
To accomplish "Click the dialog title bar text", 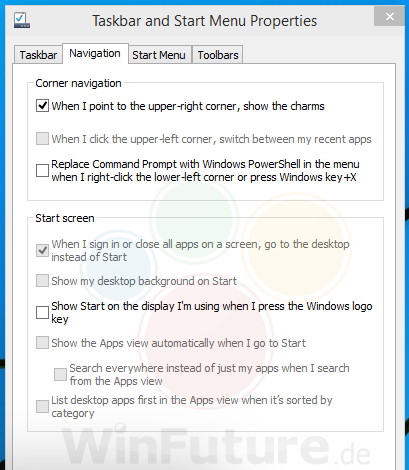I will [x=204, y=21].
